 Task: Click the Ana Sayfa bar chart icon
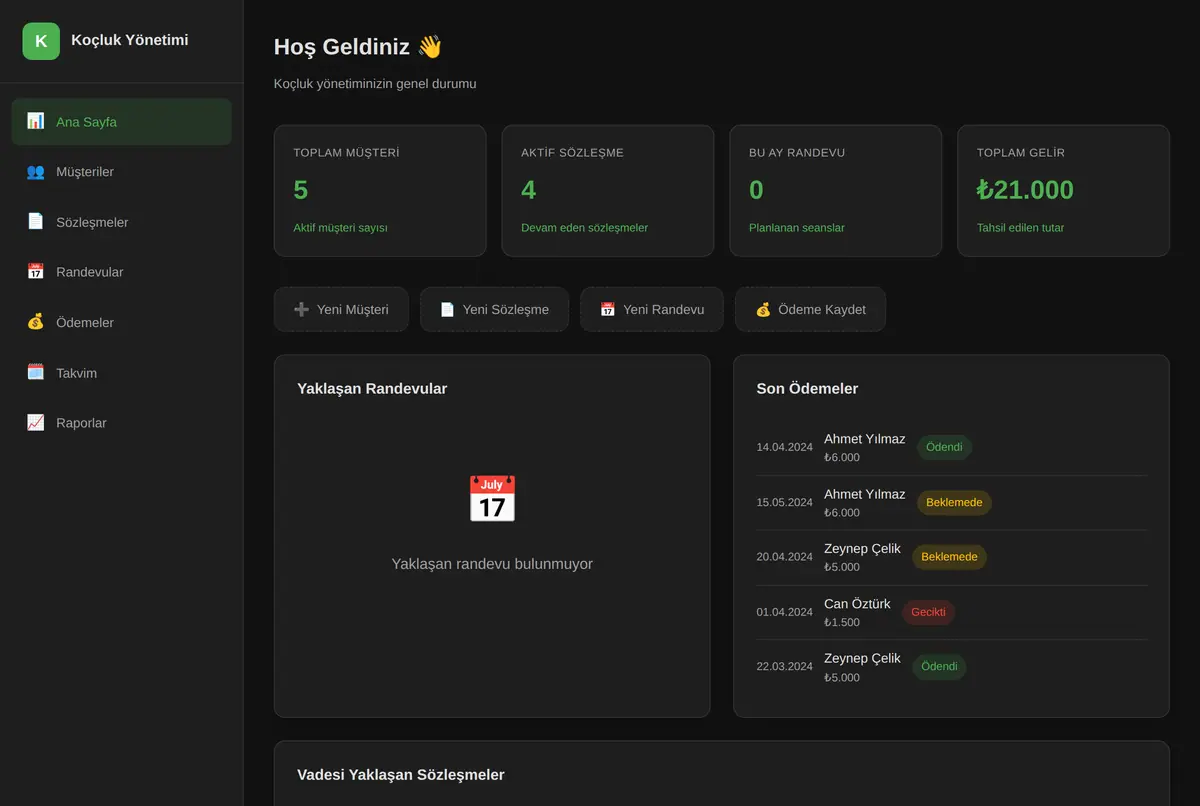pos(35,121)
